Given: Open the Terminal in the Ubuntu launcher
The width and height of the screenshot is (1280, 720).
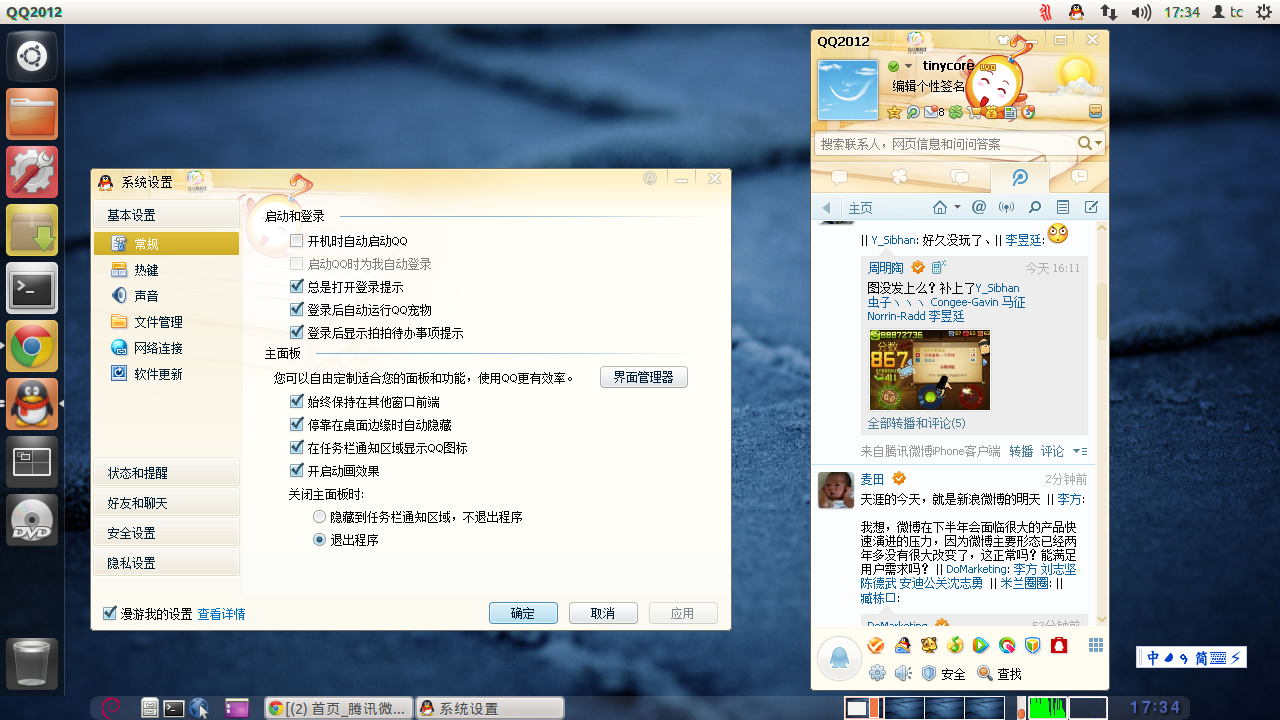Looking at the screenshot, I should (x=32, y=289).
